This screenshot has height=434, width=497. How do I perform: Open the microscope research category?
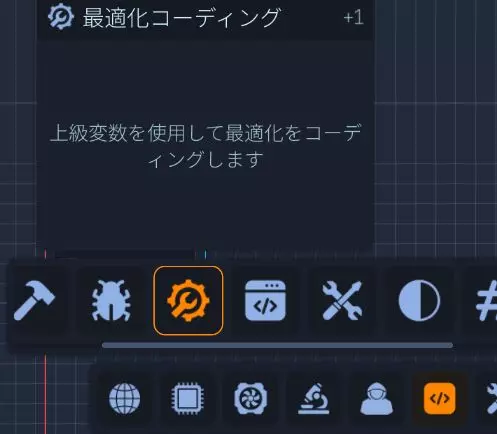point(314,399)
